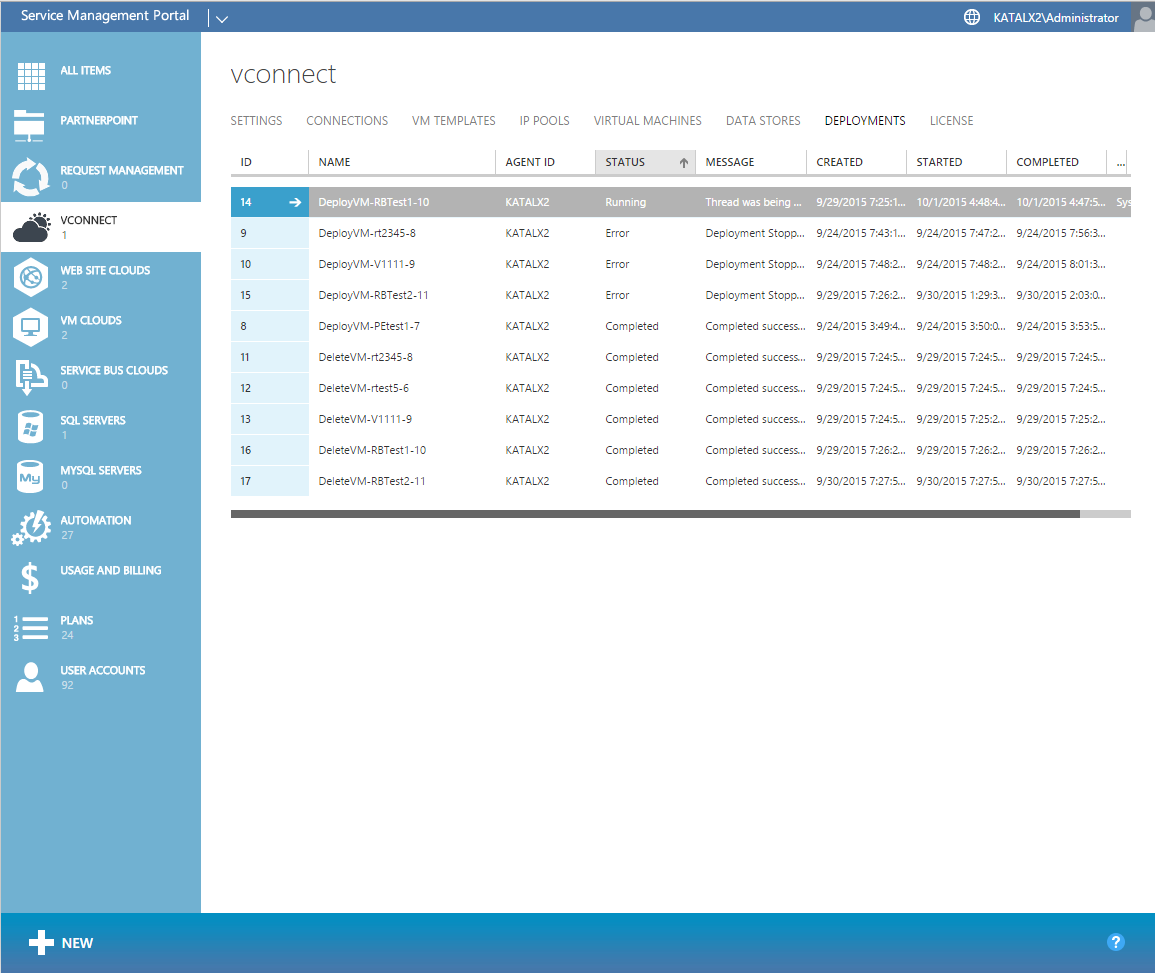Image resolution: width=1155 pixels, height=973 pixels.
Task: Switch to the Settings tab
Action: (256, 121)
